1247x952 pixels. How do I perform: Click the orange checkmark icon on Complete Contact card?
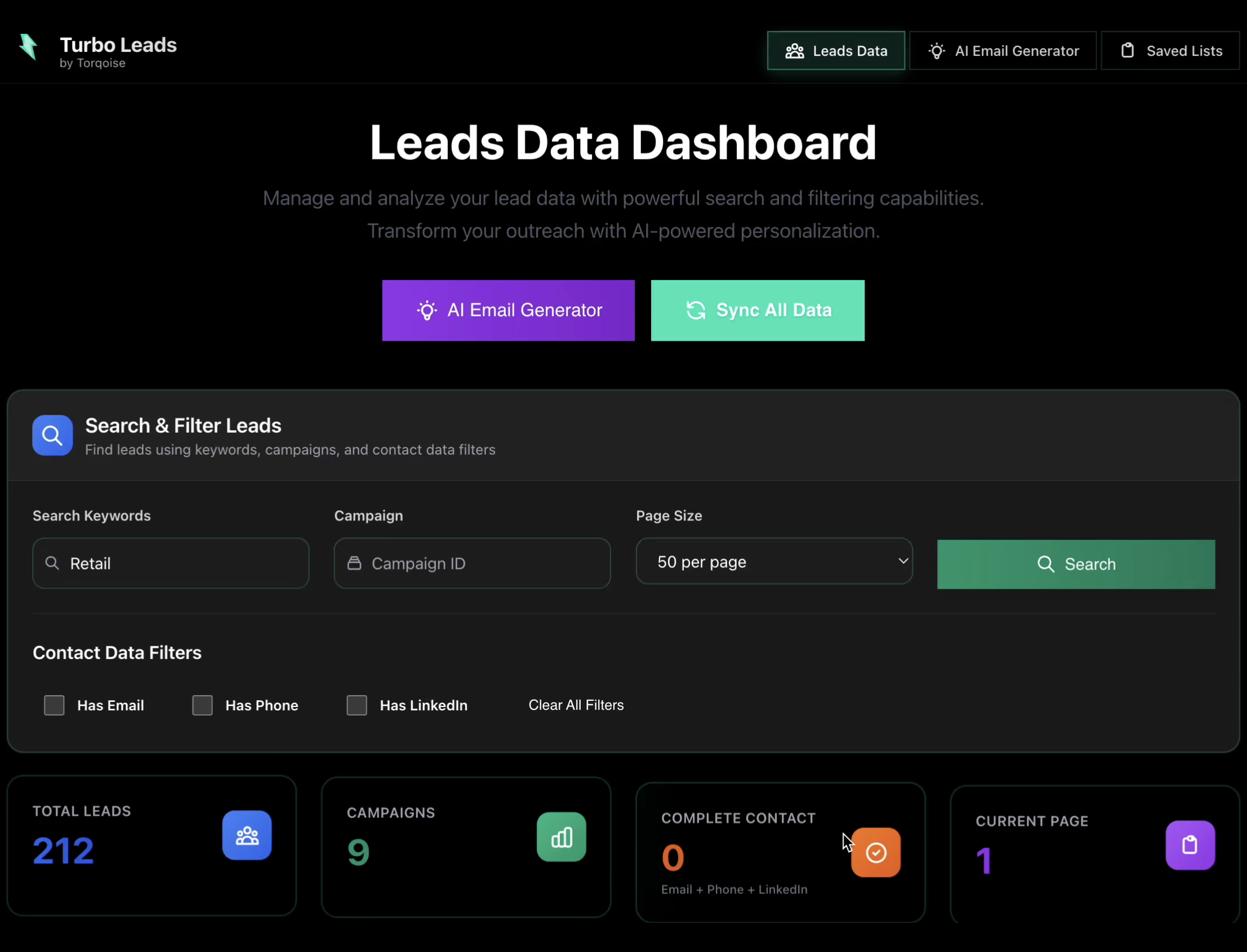click(876, 852)
